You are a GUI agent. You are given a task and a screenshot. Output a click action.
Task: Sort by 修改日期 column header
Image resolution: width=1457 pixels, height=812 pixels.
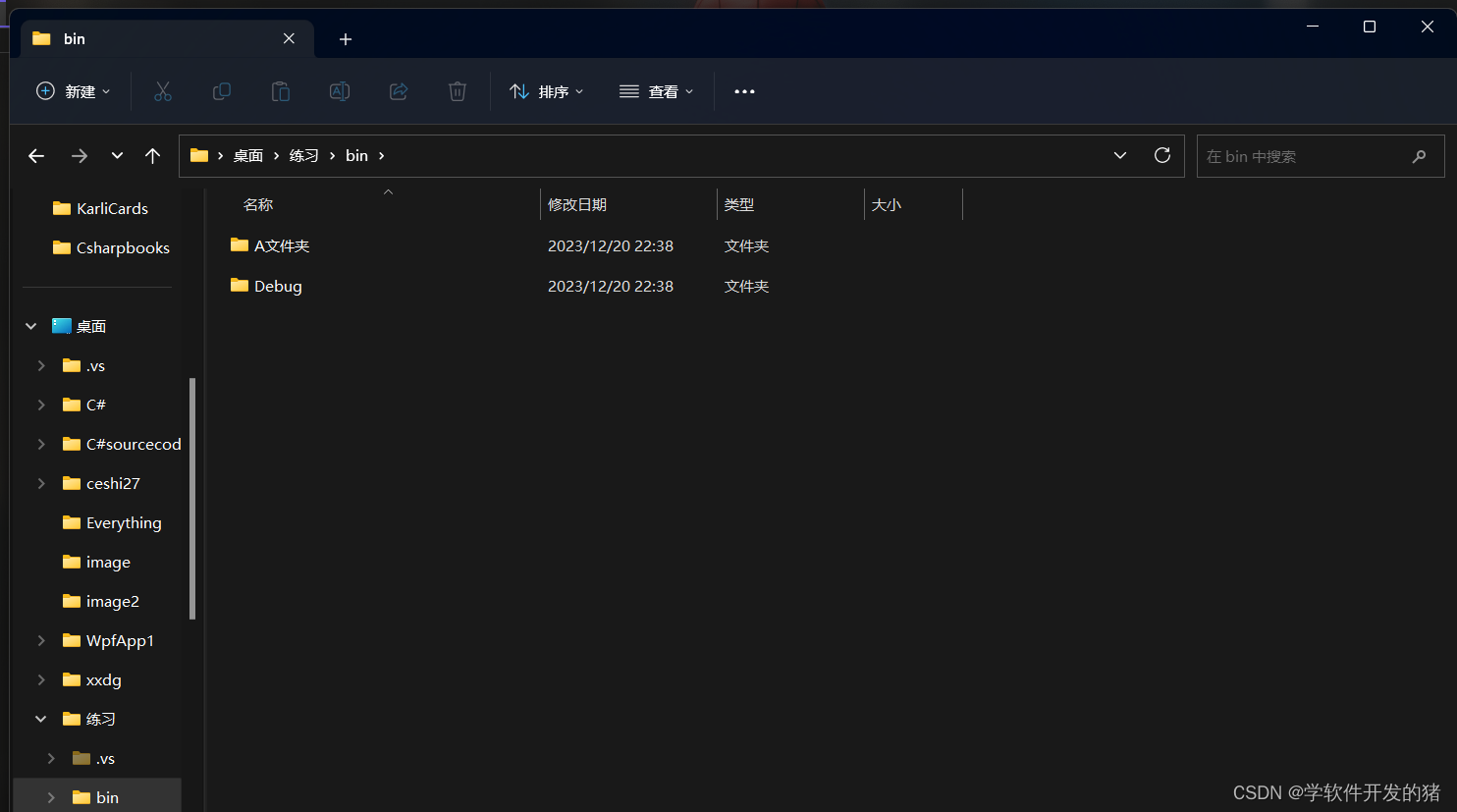tap(577, 204)
